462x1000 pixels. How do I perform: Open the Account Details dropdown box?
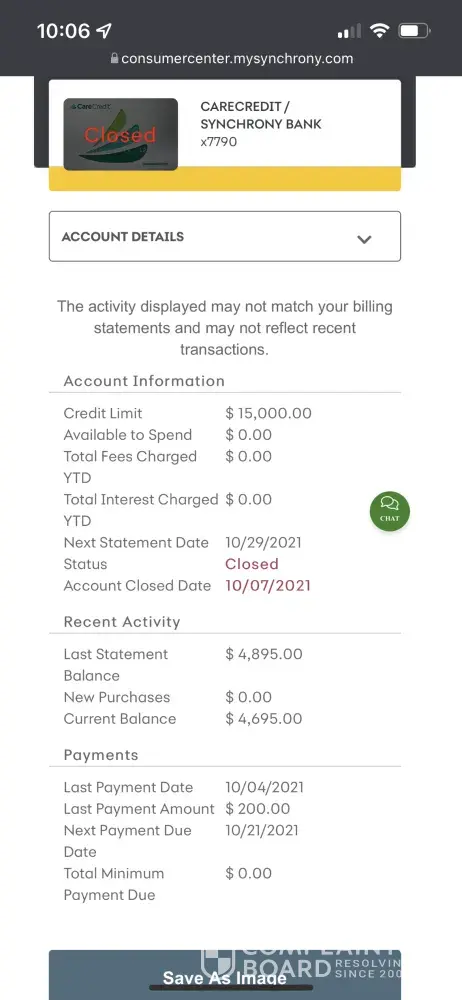click(225, 237)
